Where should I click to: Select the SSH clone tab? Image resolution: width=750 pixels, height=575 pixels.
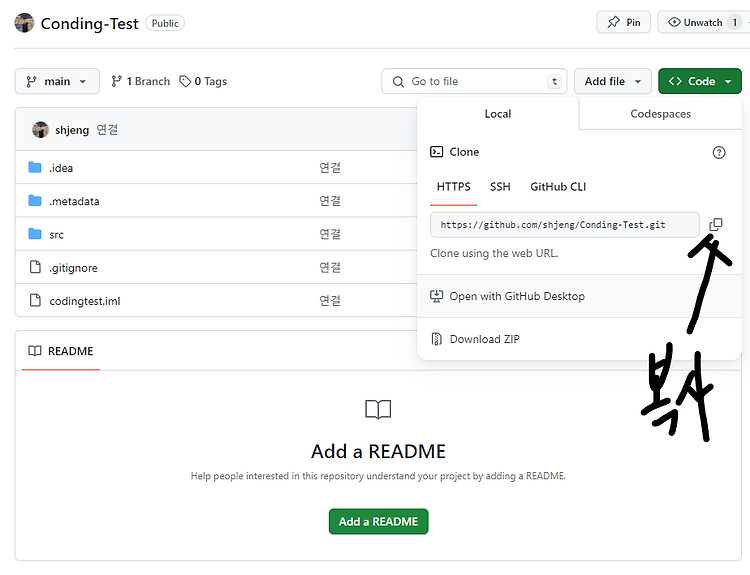click(x=500, y=187)
